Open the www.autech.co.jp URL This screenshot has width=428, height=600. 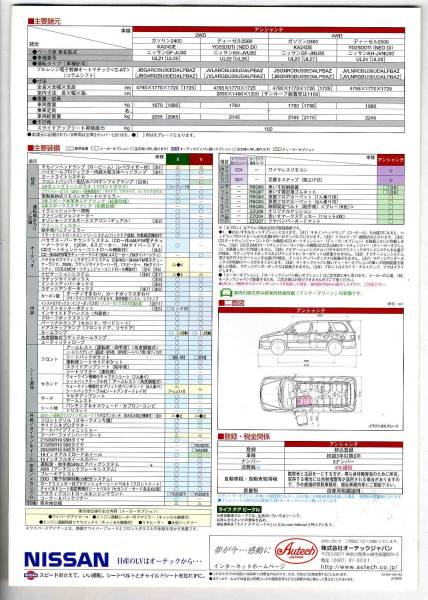[358, 567]
